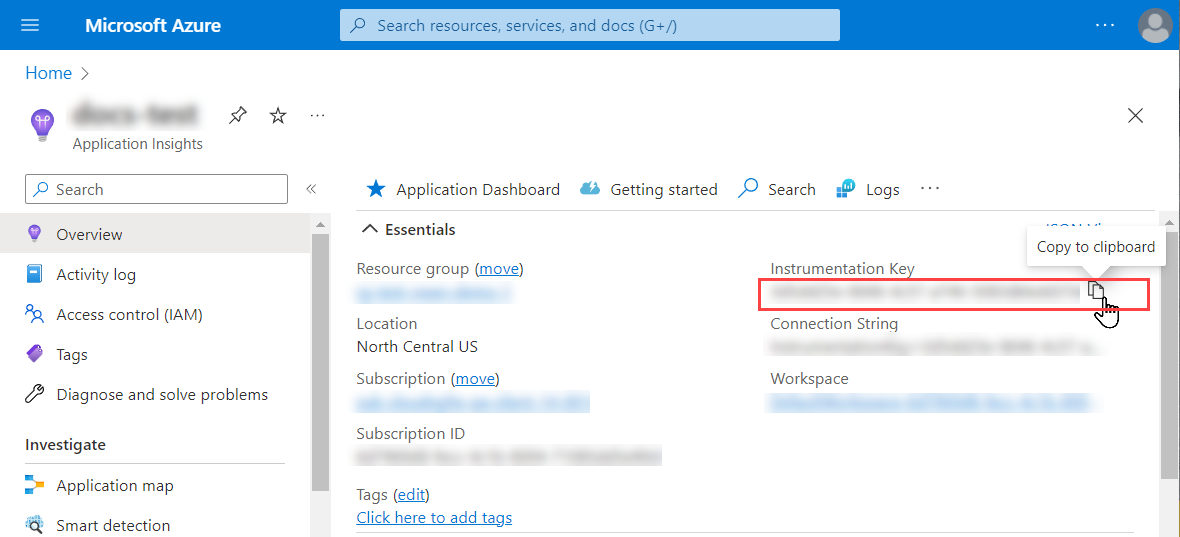This screenshot has height=537, width=1180.
Task: Open Application Dashboard from the toolbar
Action: pyautogui.click(x=463, y=189)
